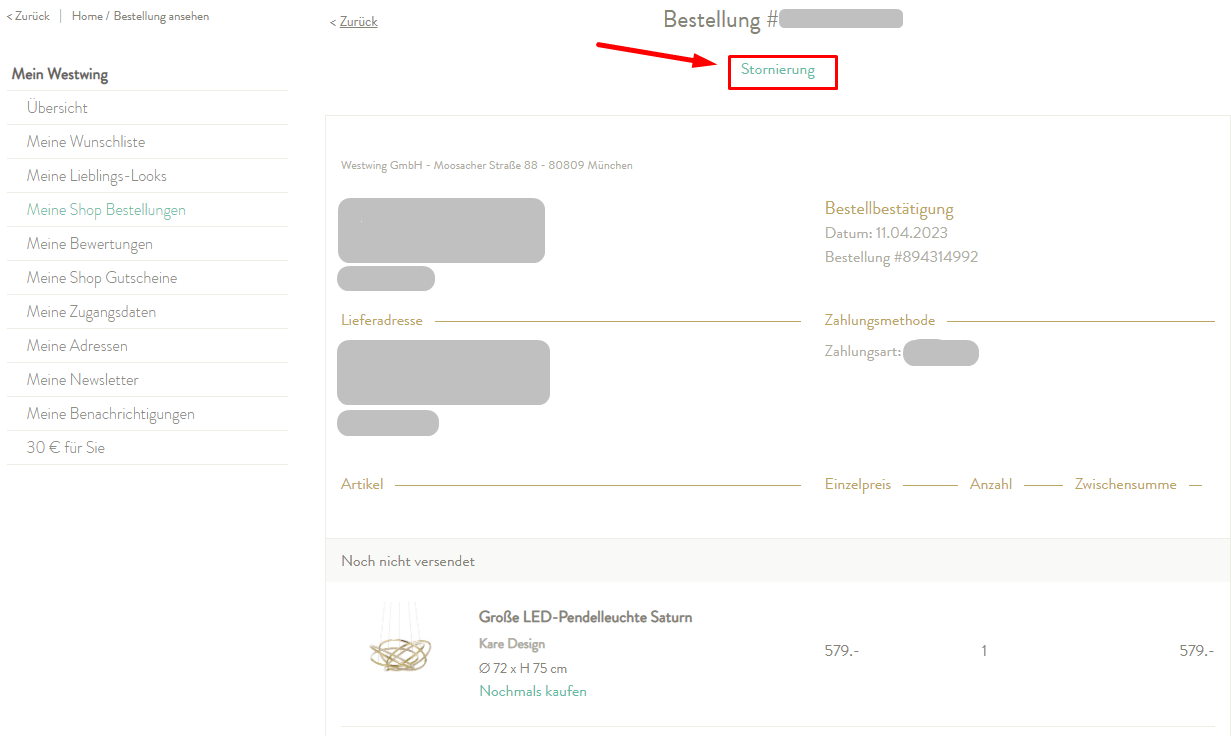The image size is (1231, 736).
Task: Open Meine Wunschliste
Action: point(86,142)
